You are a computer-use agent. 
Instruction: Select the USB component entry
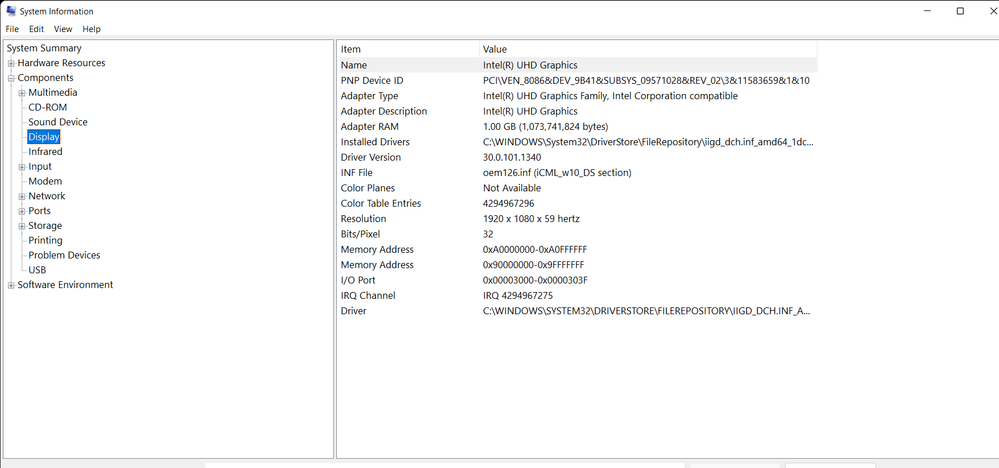37,270
